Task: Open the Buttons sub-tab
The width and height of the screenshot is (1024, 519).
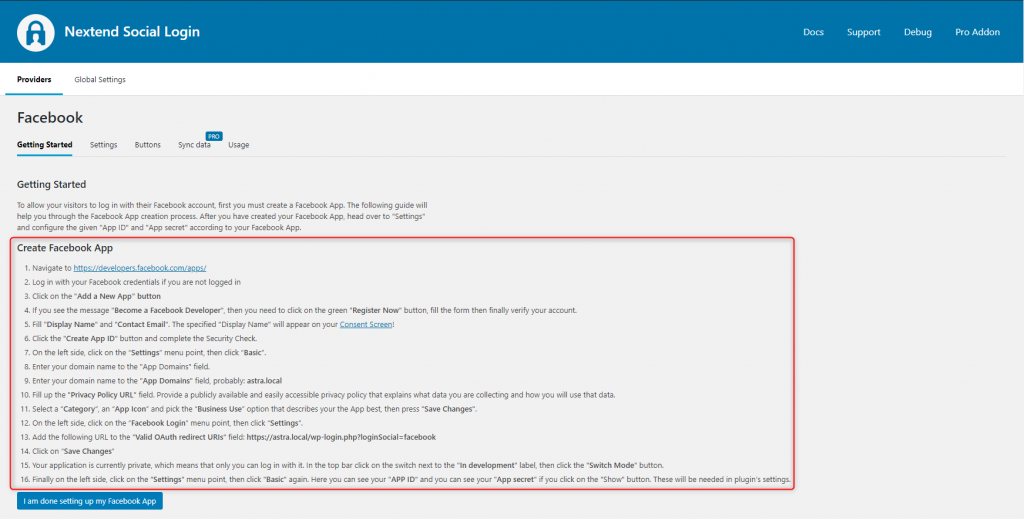Action: click(x=147, y=145)
